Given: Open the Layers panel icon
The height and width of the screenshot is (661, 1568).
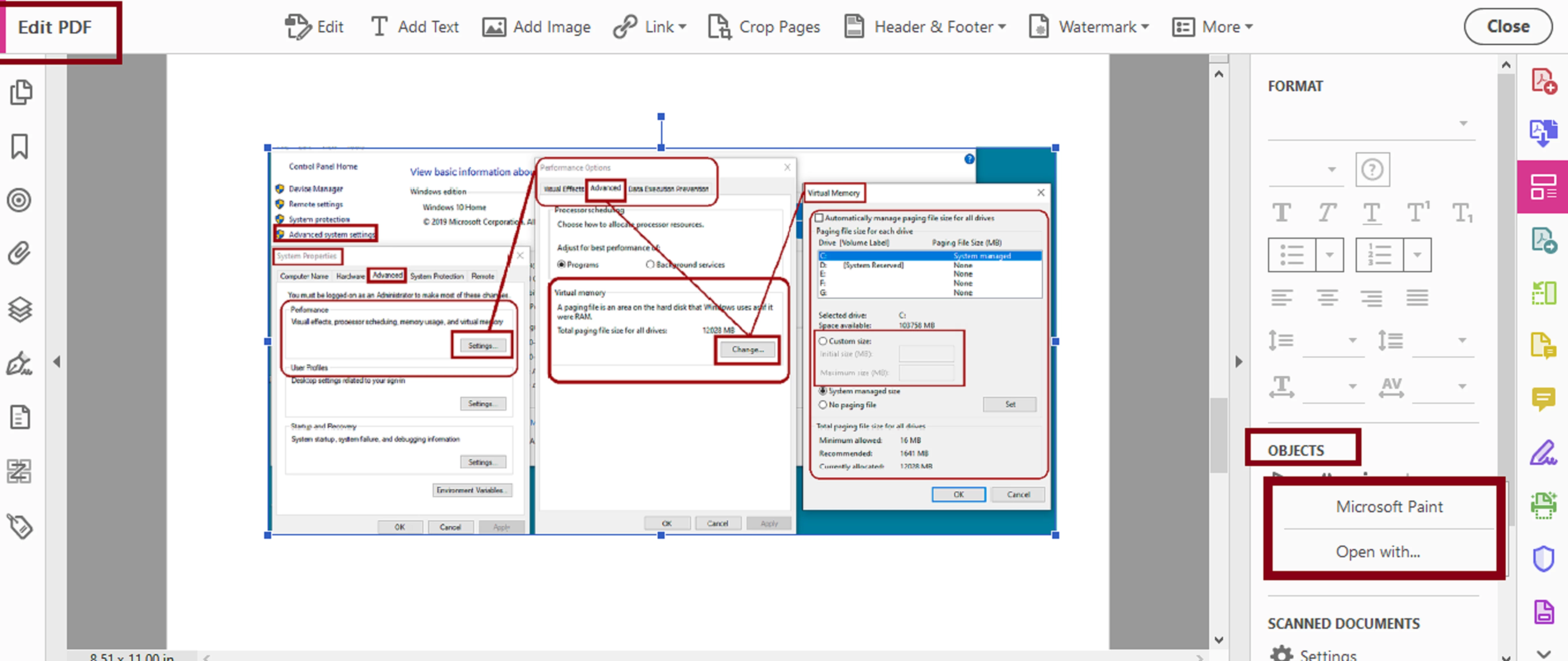Looking at the screenshot, I should 20,309.
